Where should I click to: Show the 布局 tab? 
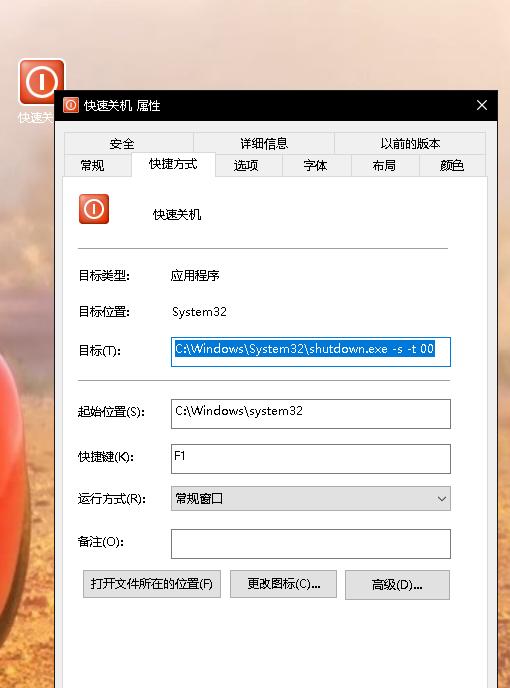[384, 165]
